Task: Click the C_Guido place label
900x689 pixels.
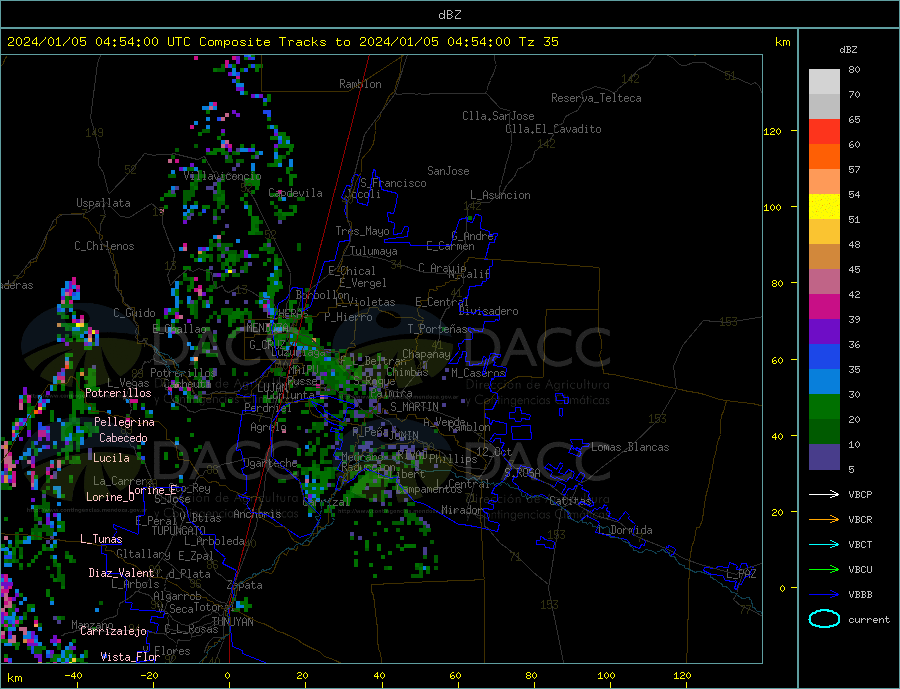Action: pos(134,313)
